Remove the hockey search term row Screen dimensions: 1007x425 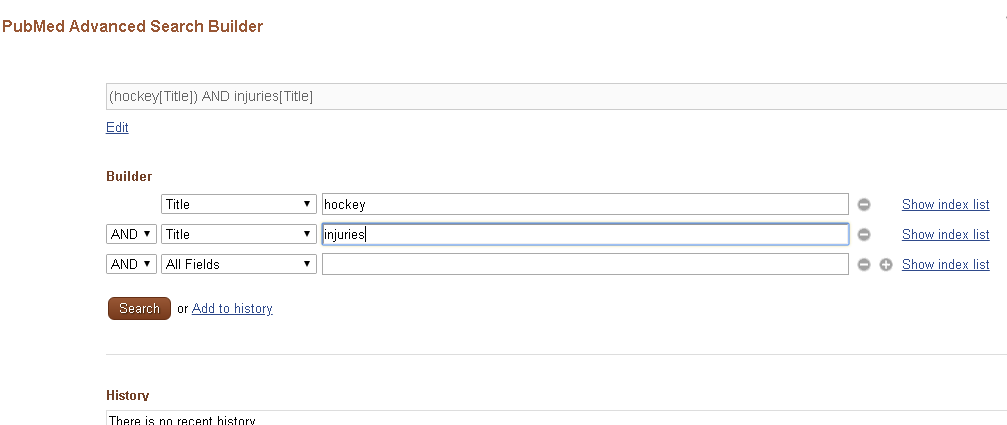[864, 205]
